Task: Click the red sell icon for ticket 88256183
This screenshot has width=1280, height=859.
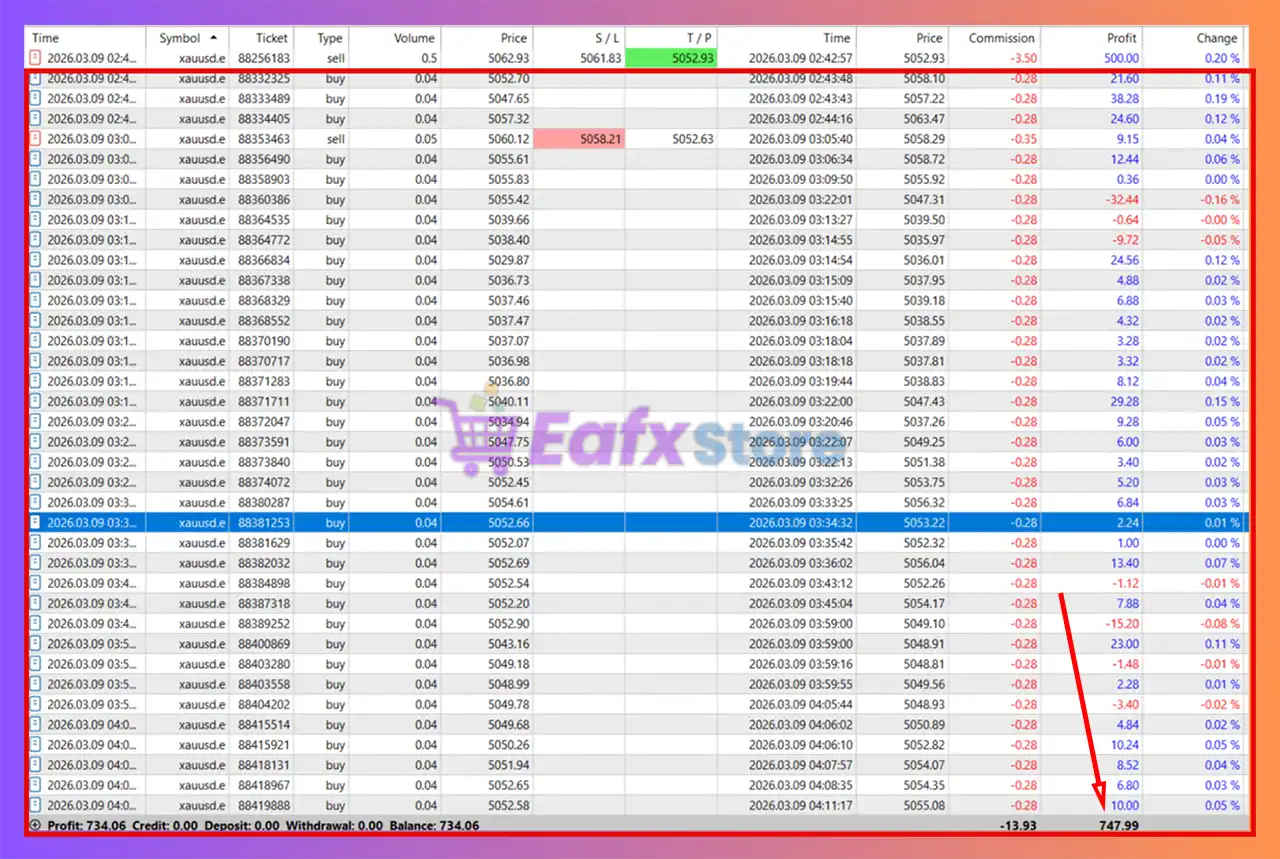Action: [x=36, y=58]
